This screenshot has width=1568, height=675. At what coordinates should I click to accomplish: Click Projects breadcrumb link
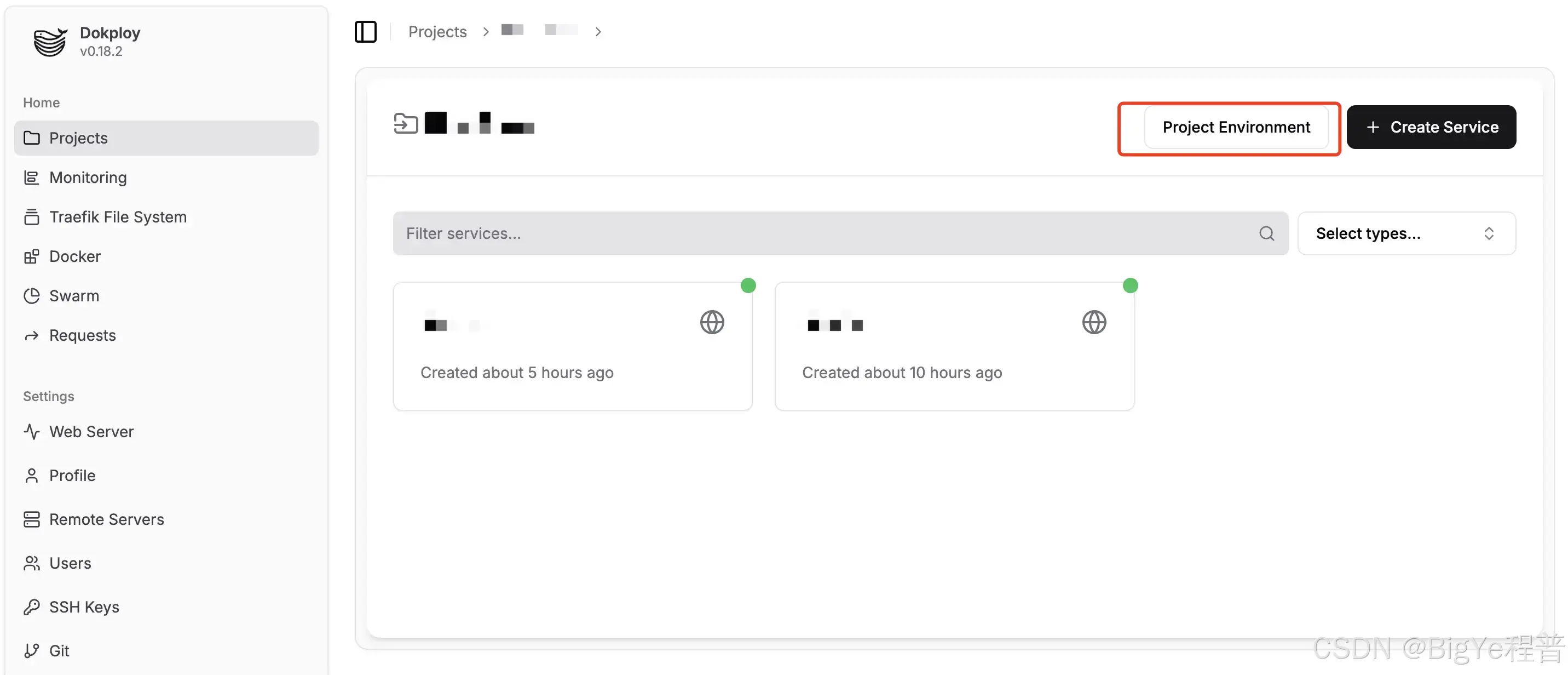point(437,32)
